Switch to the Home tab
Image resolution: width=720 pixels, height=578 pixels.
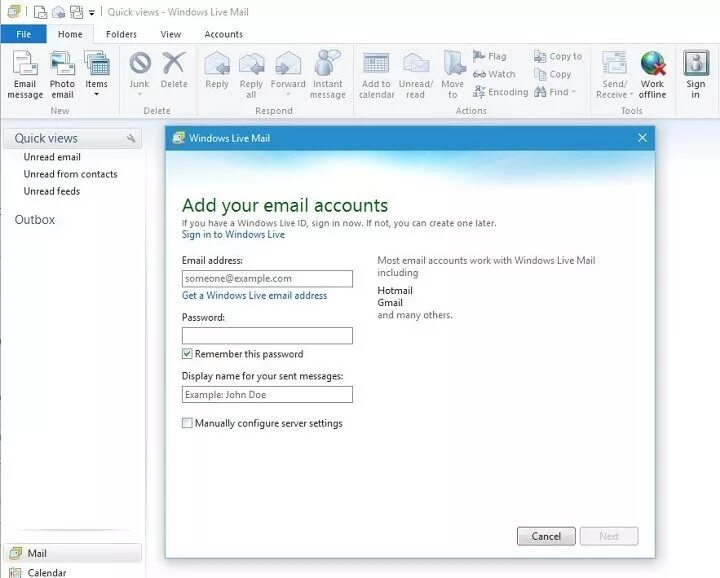coord(70,34)
